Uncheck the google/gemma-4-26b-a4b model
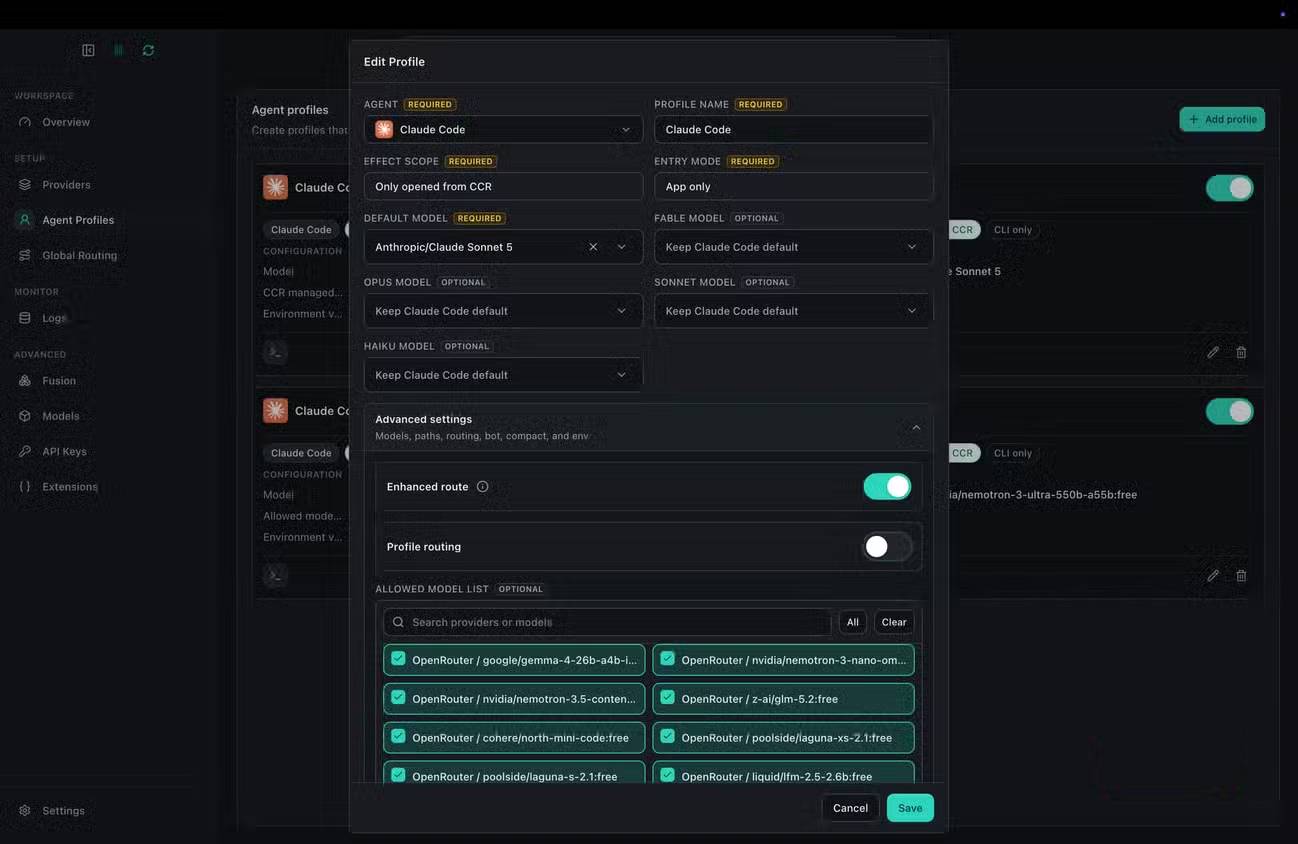The width and height of the screenshot is (1298, 844). click(398, 659)
